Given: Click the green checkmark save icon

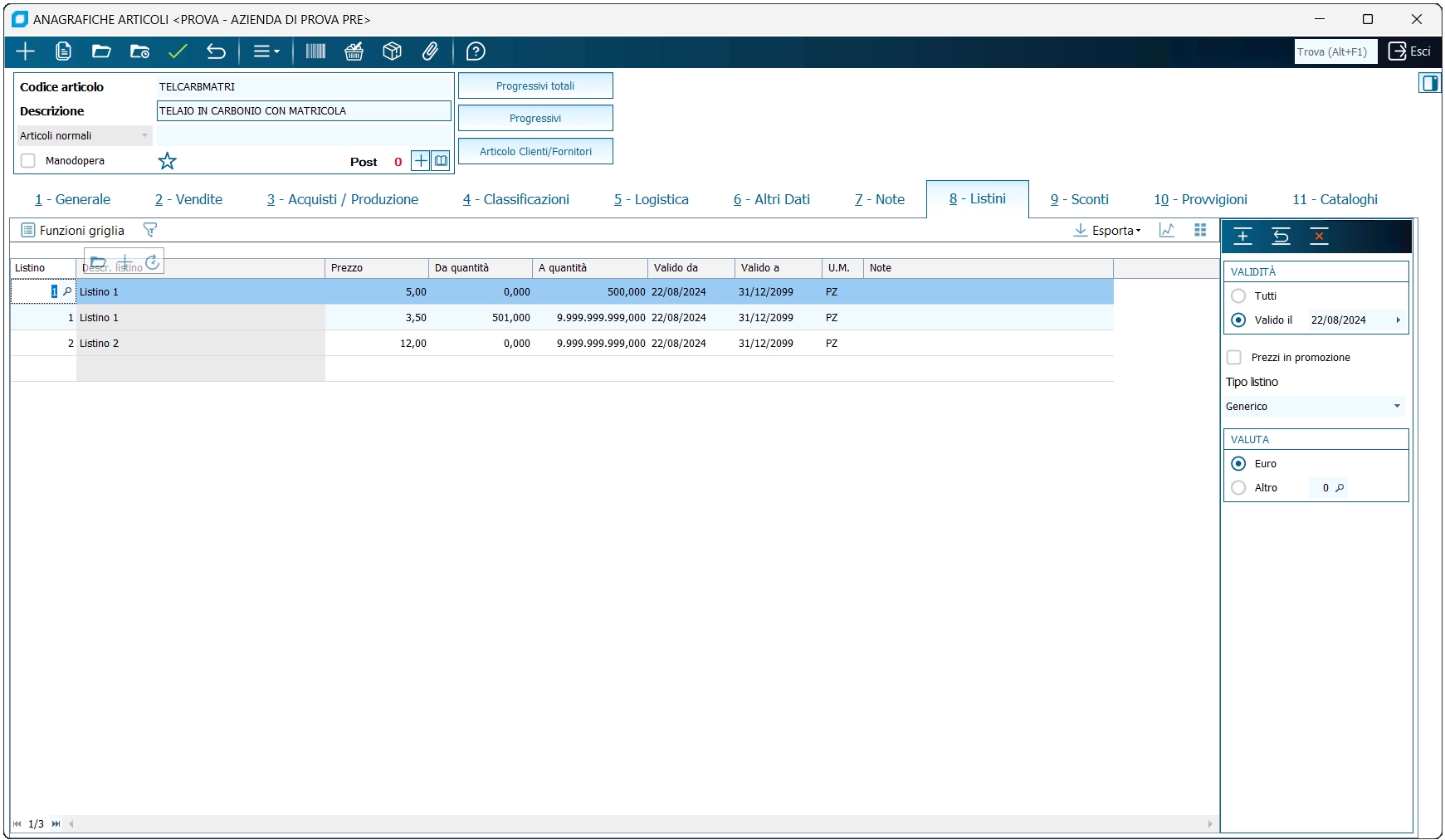Looking at the screenshot, I should pyautogui.click(x=178, y=51).
